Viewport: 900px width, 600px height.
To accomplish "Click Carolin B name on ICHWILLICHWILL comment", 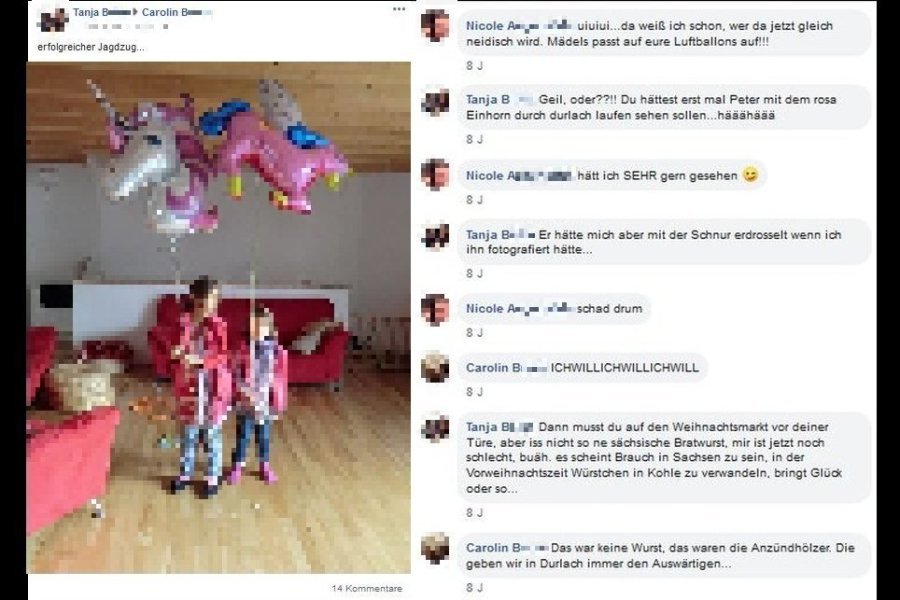I will (x=506, y=367).
